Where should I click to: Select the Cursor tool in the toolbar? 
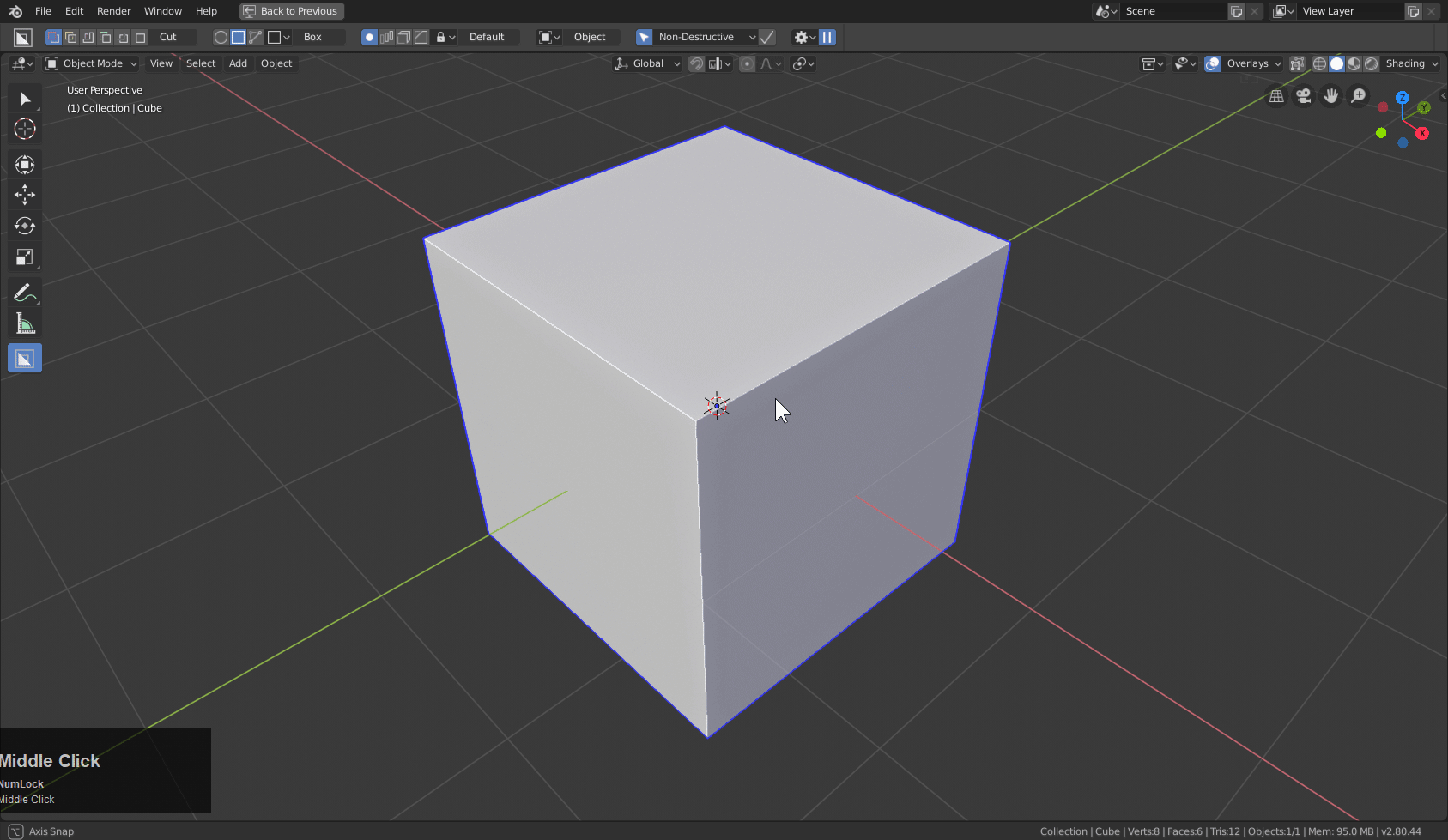[x=25, y=130]
